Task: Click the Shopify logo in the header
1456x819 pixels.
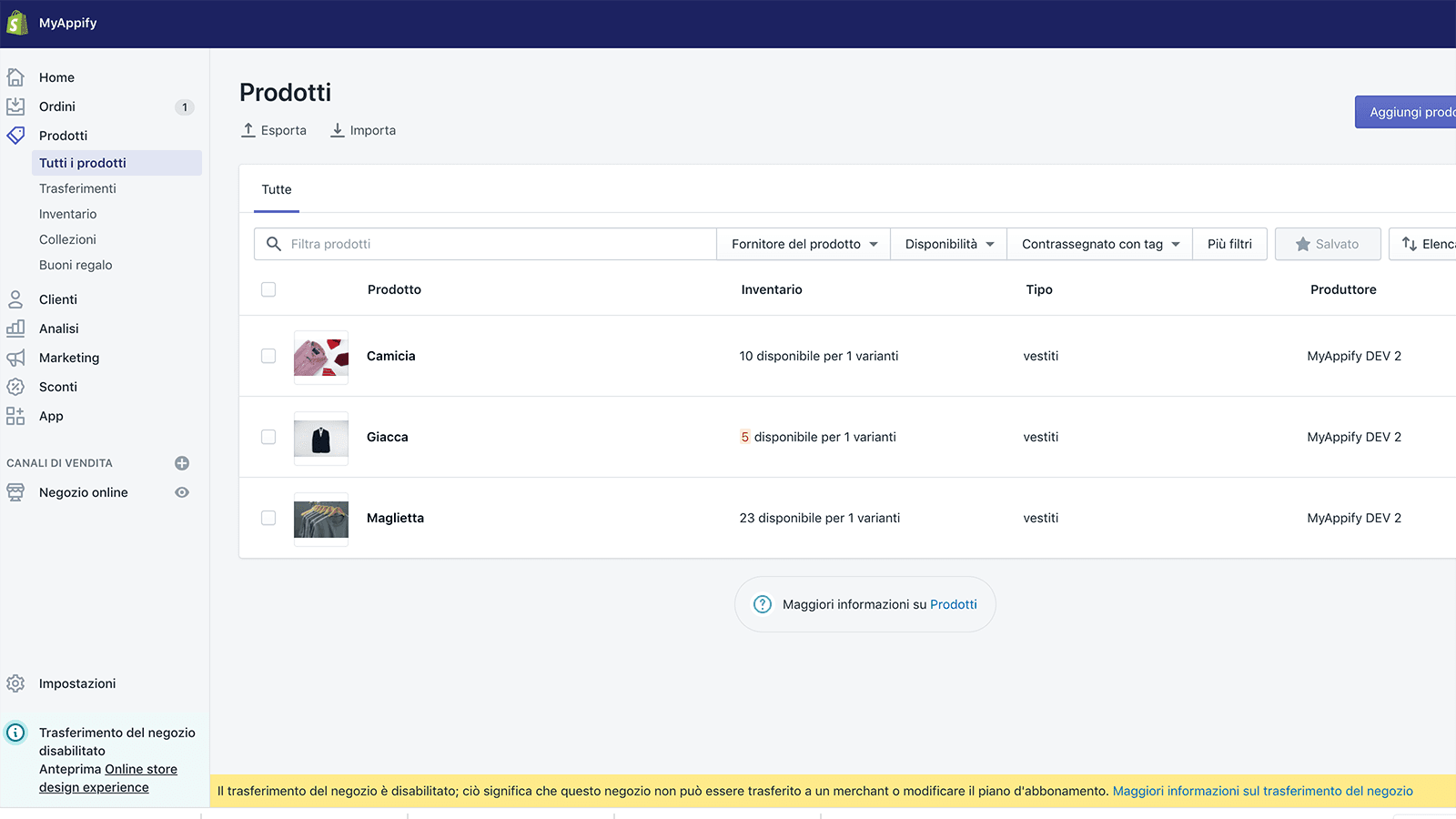Action: point(16,23)
